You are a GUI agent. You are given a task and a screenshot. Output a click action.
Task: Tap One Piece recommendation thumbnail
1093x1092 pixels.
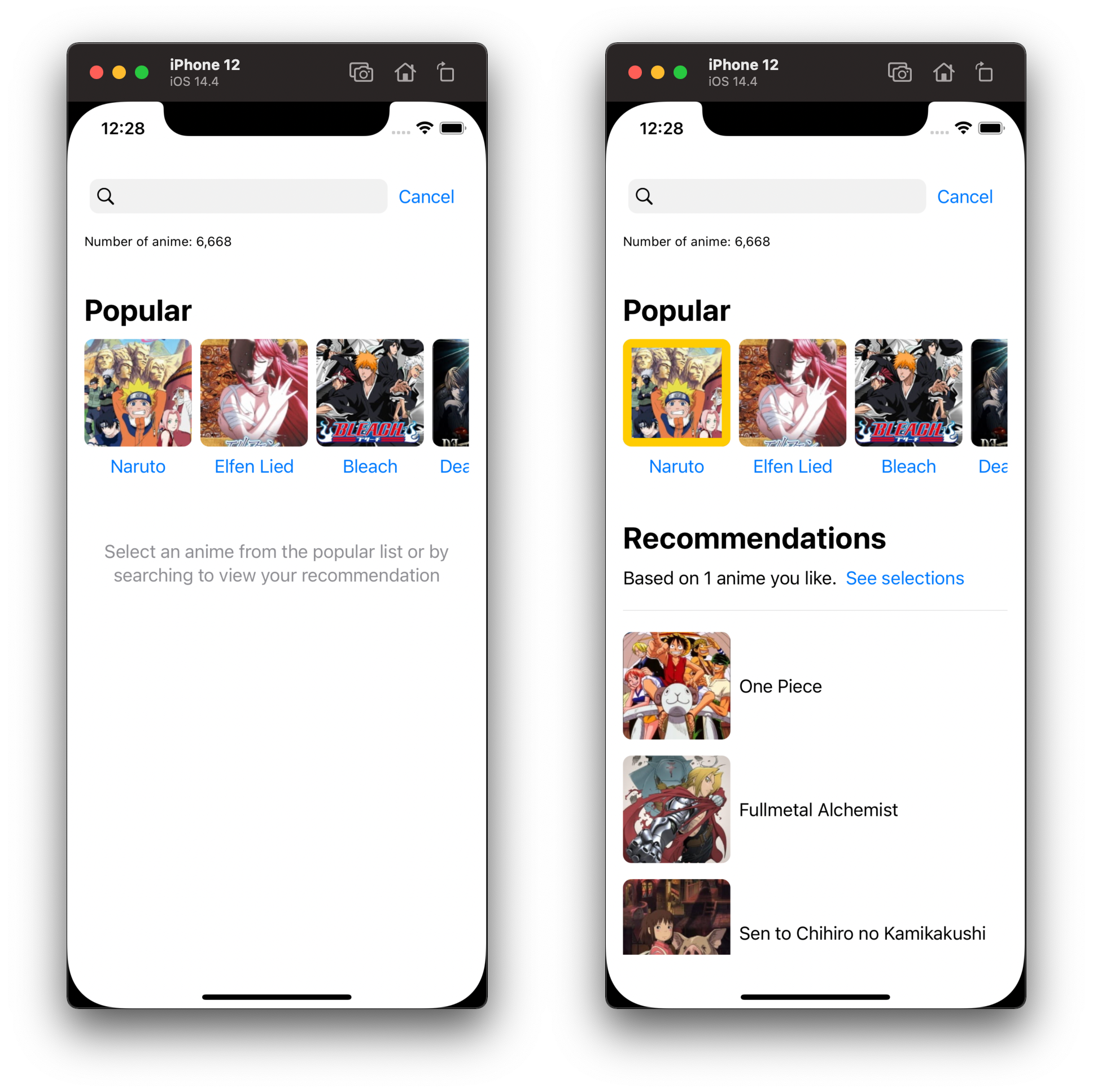tap(676, 686)
